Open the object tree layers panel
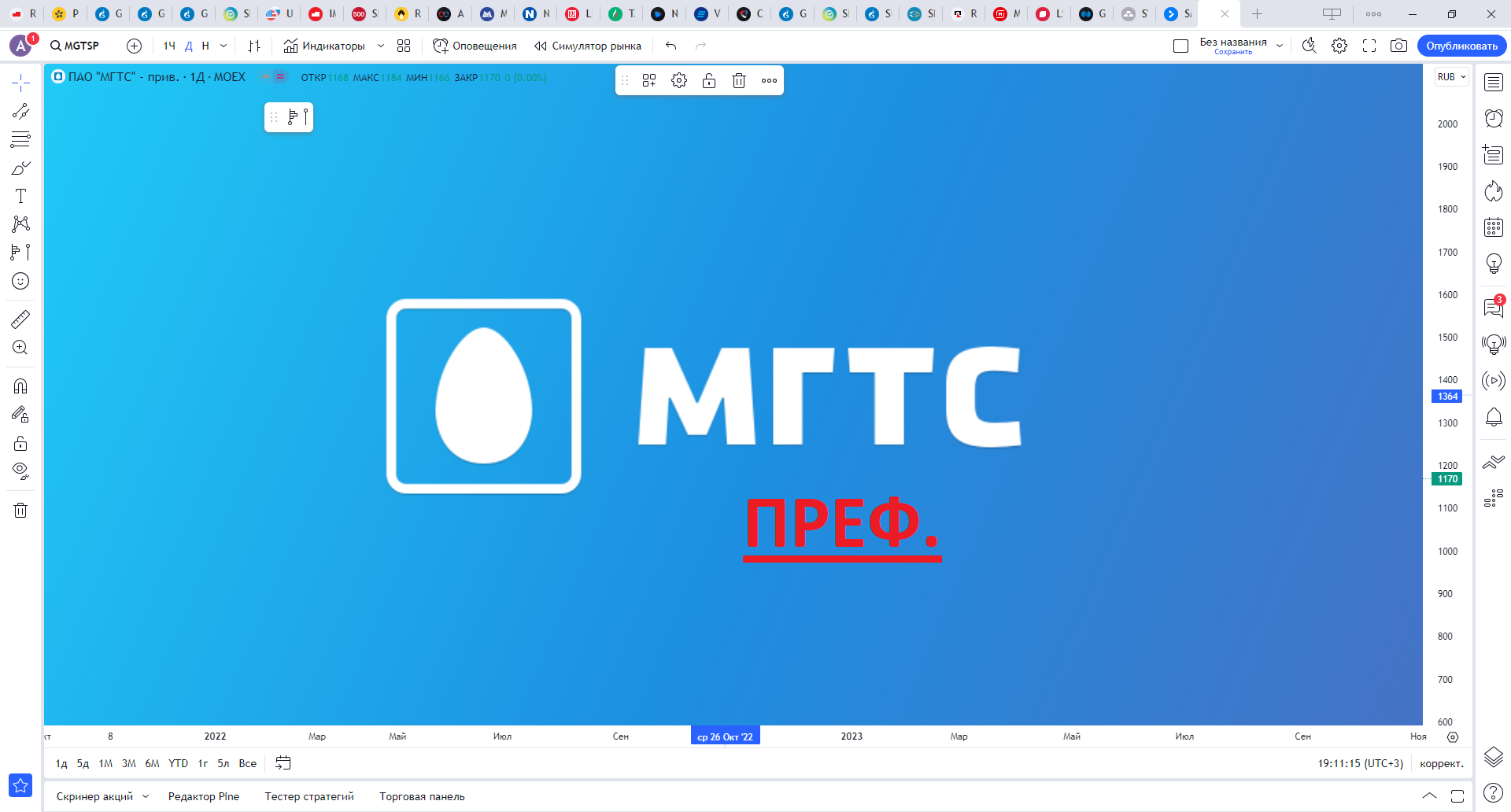Screen dimensions: 1511x812 tap(1494, 757)
